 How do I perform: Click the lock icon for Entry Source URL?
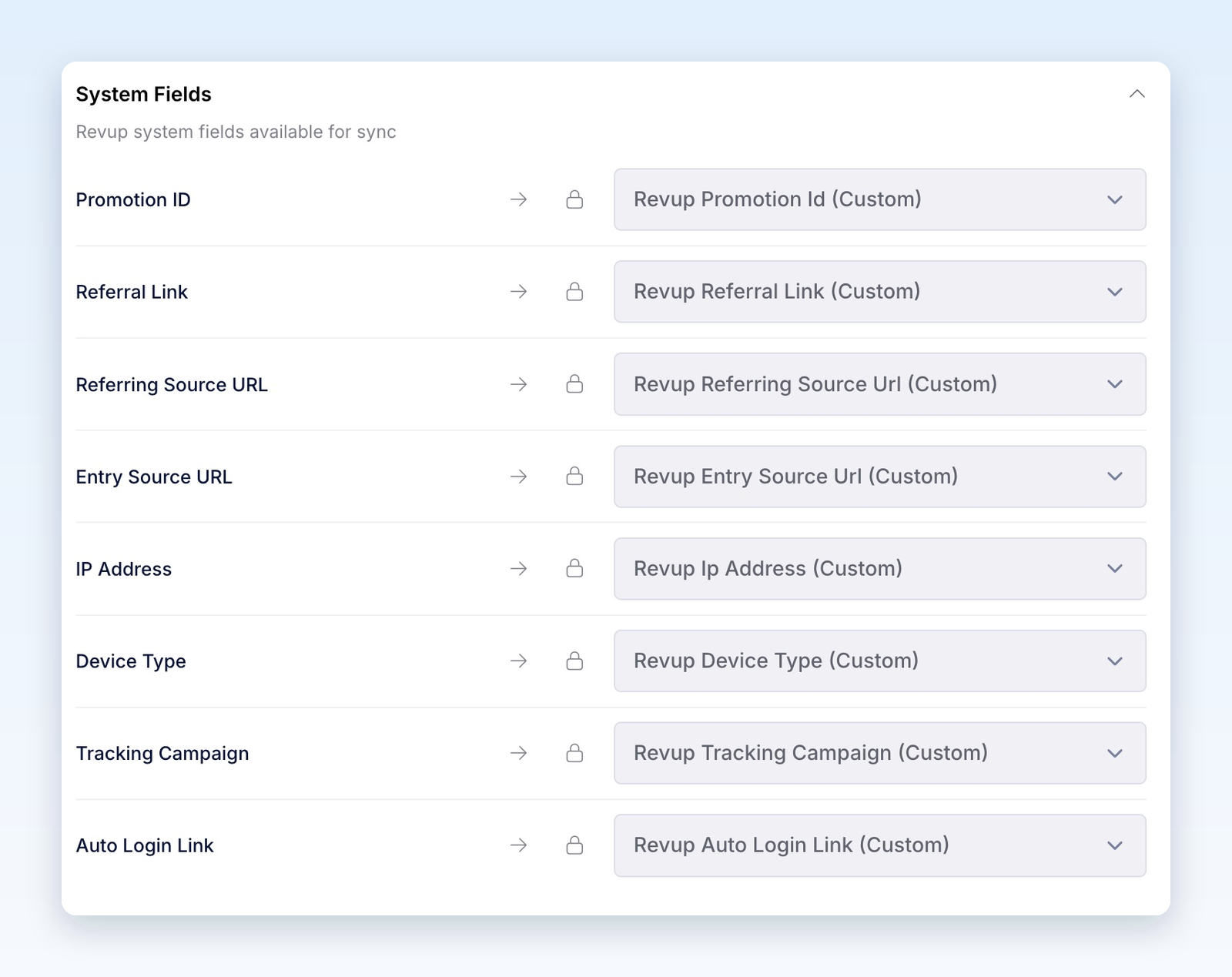[574, 477]
